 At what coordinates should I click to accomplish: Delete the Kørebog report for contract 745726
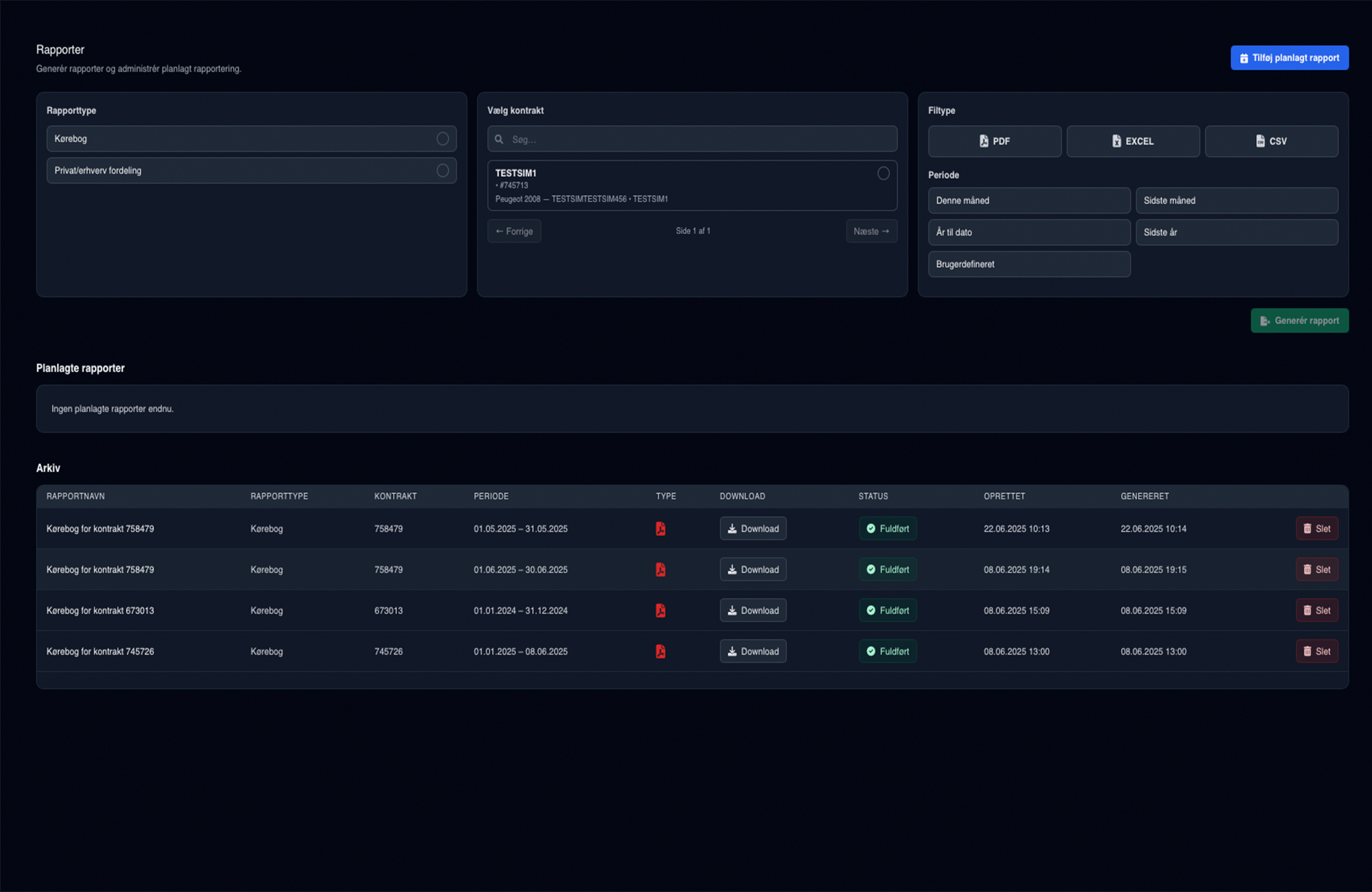(x=1316, y=652)
